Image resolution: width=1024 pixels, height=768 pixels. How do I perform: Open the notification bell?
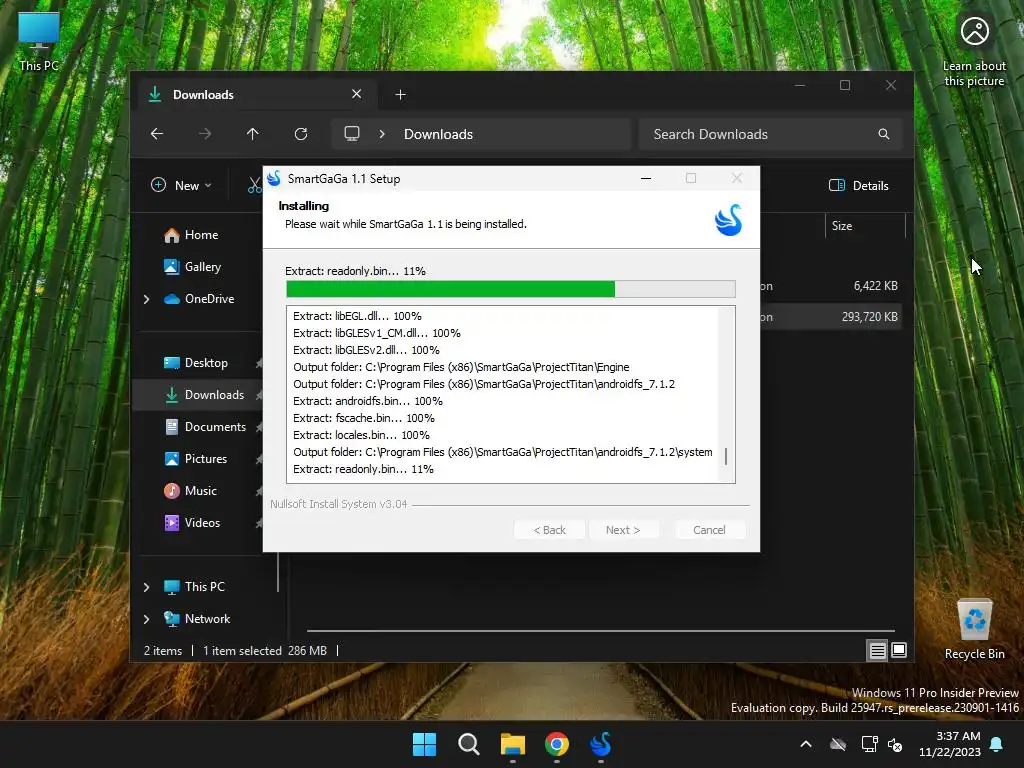coord(997,744)
